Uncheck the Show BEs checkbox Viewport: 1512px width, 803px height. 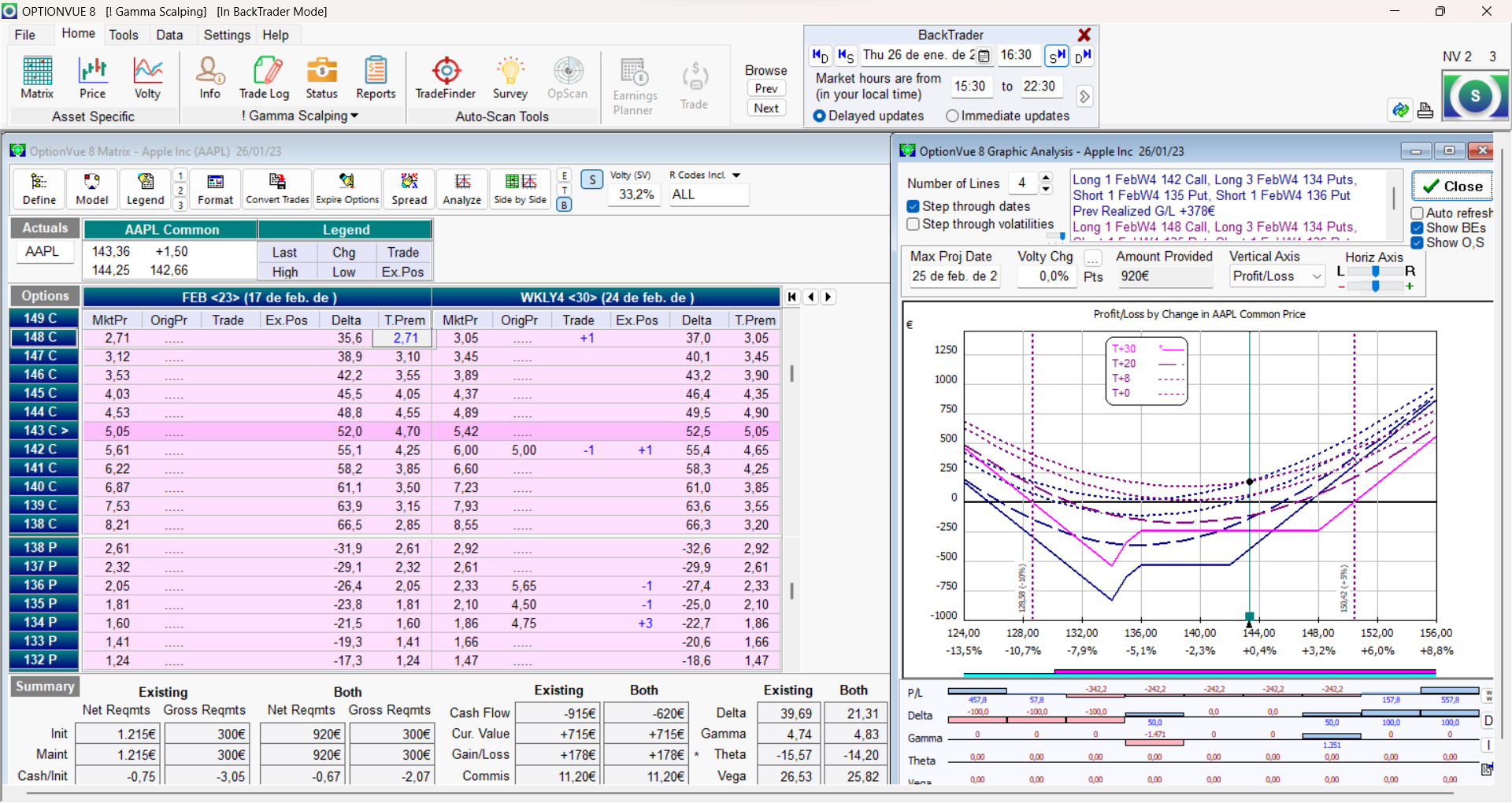[x=1417, y=228]
